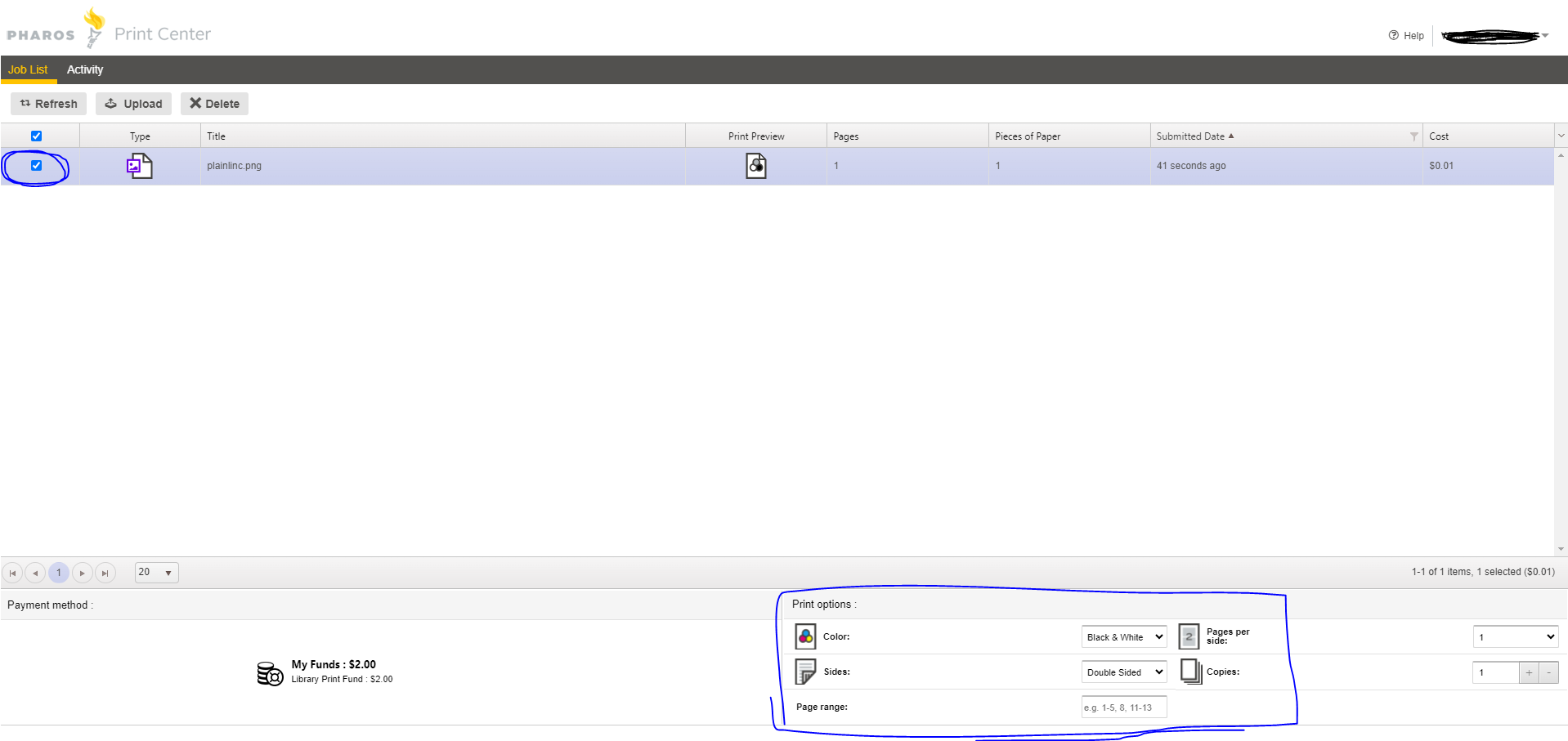Screen dimensions: 1568x741
Task: Uncheck the plainlinc.png job checkbox
Action: [x=36, y=165]
